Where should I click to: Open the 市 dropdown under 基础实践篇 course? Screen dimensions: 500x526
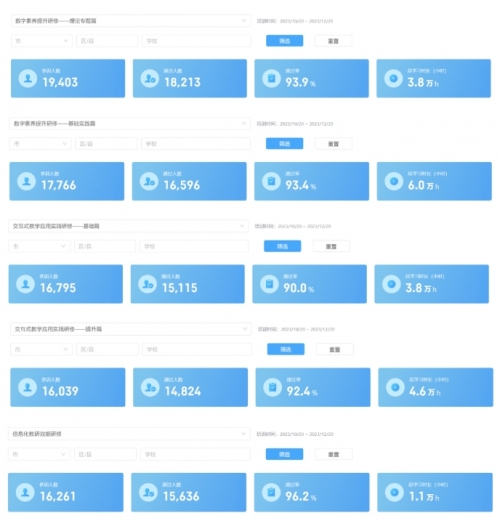coord(40,144)
